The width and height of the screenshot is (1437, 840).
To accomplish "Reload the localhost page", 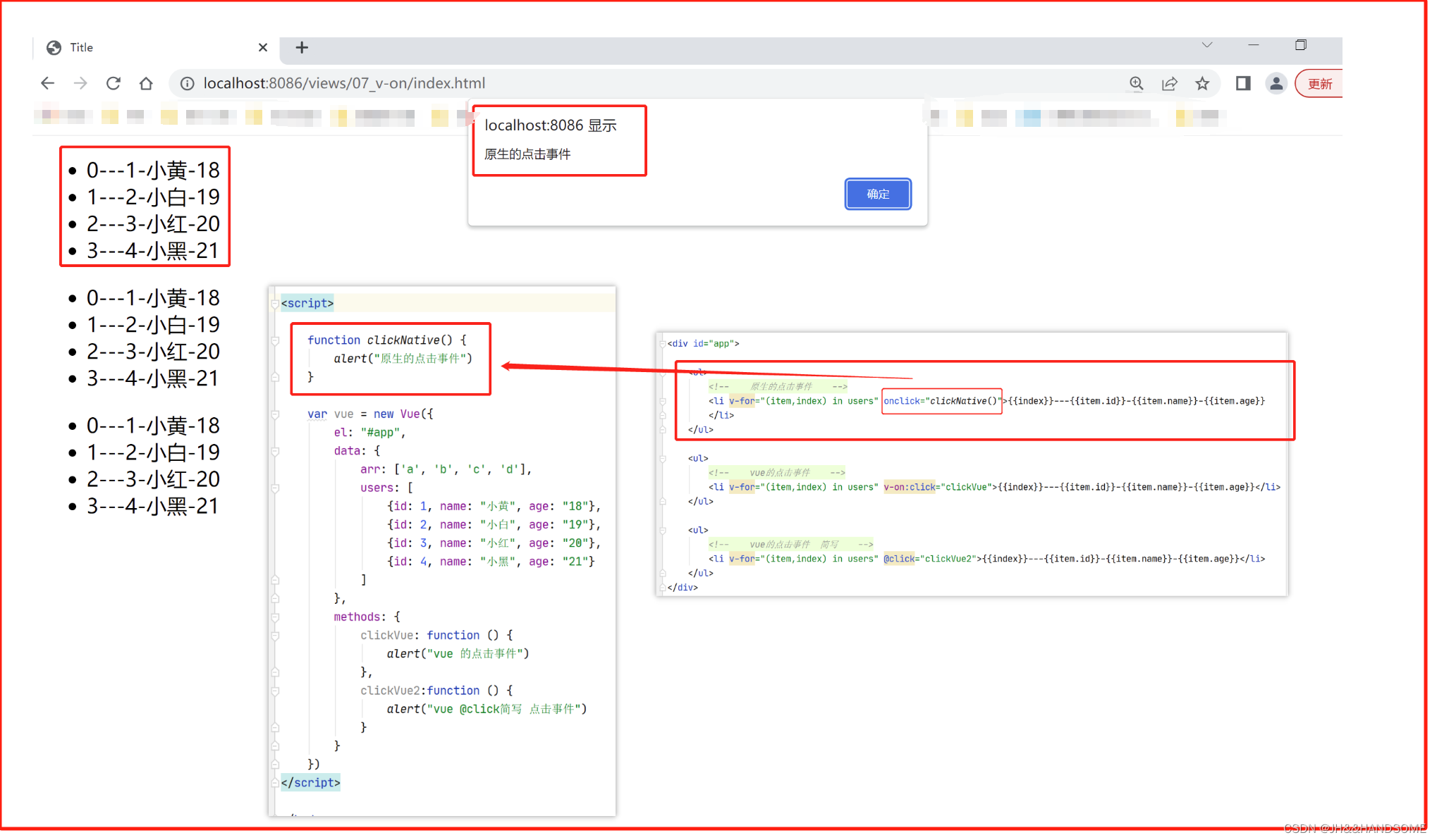I will [x=113, y=83].
